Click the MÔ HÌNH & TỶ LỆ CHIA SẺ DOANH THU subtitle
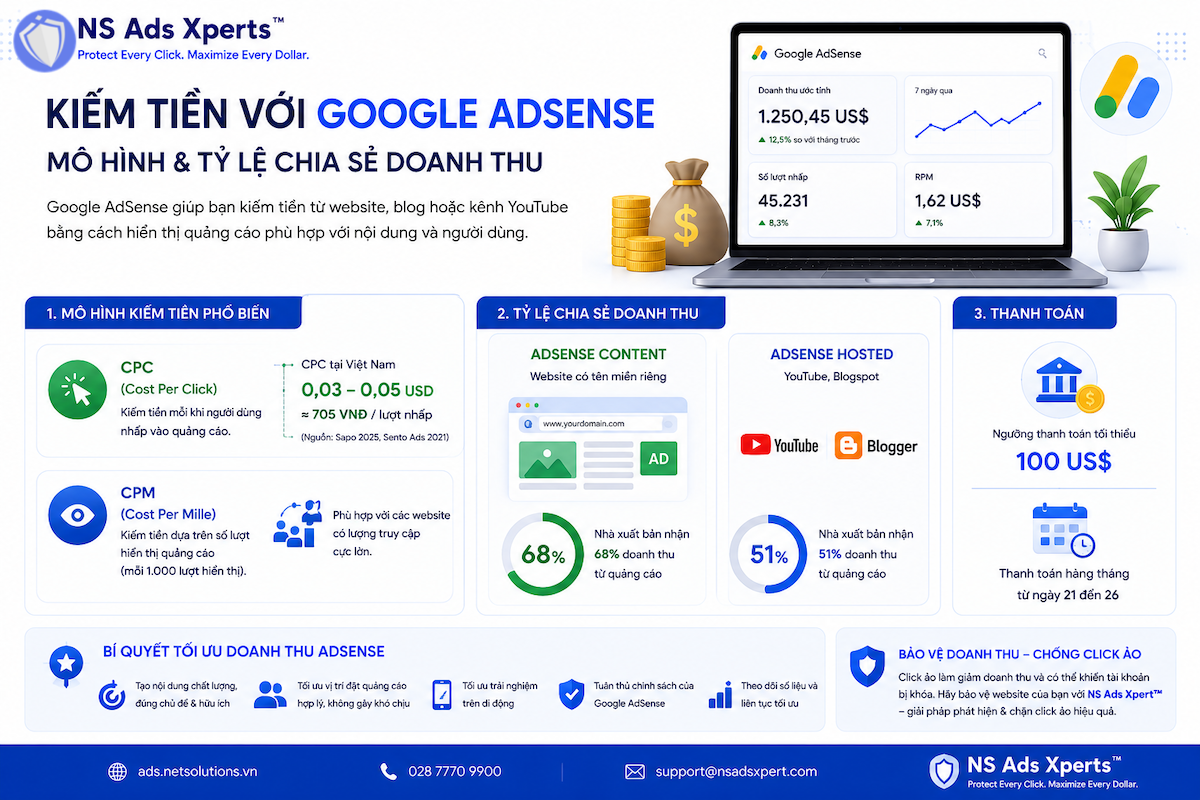 coord(295,162)
